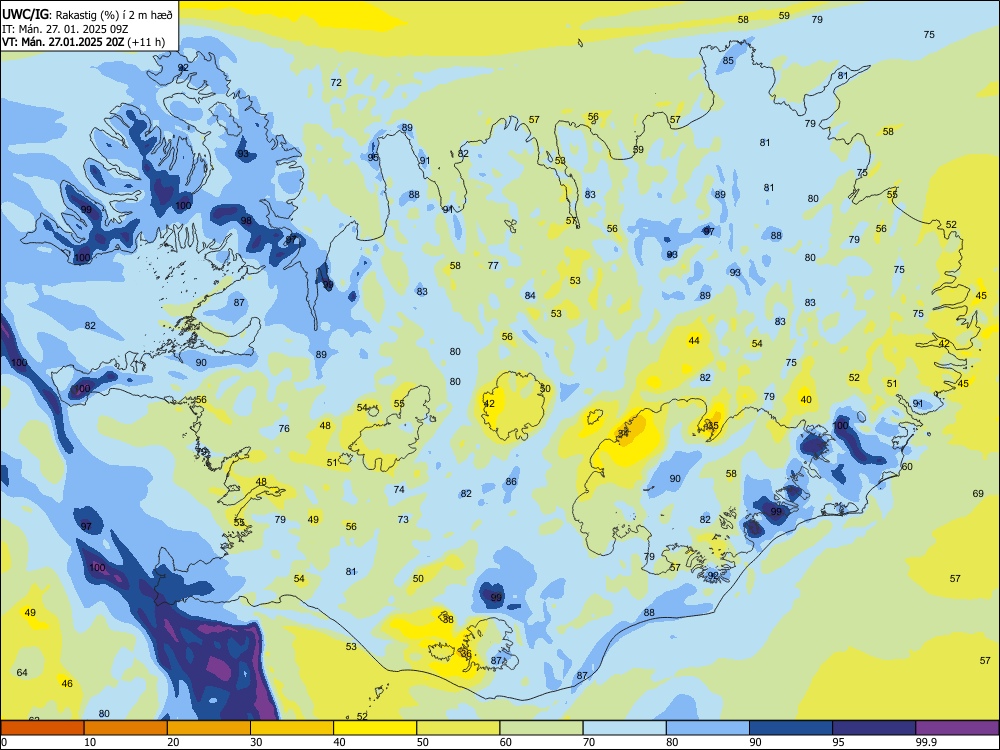
Task: Click the 10–20 orange legend swatch
Action: [126, 728]
